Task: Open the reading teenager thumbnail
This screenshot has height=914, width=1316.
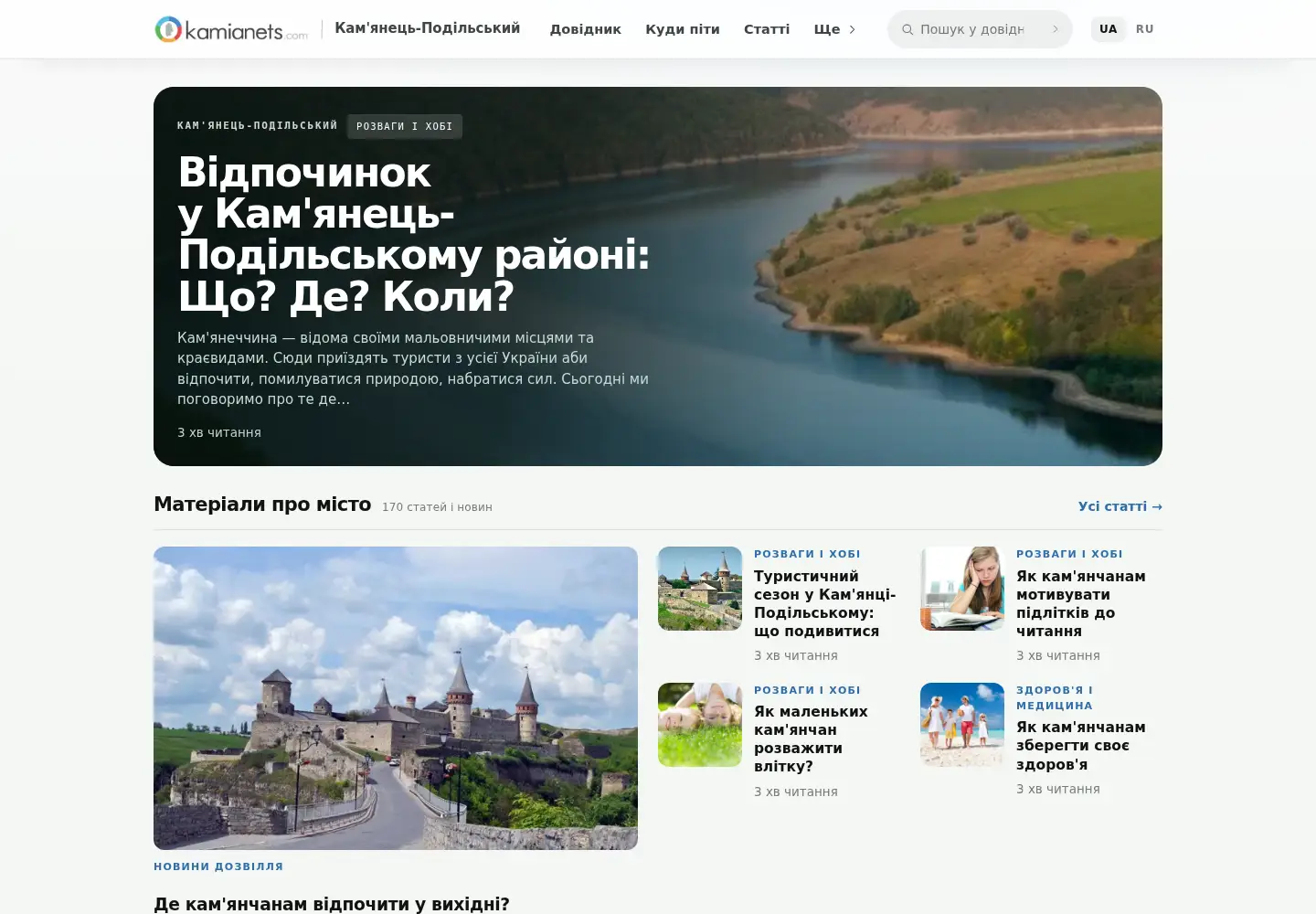Action: (962, 589)
